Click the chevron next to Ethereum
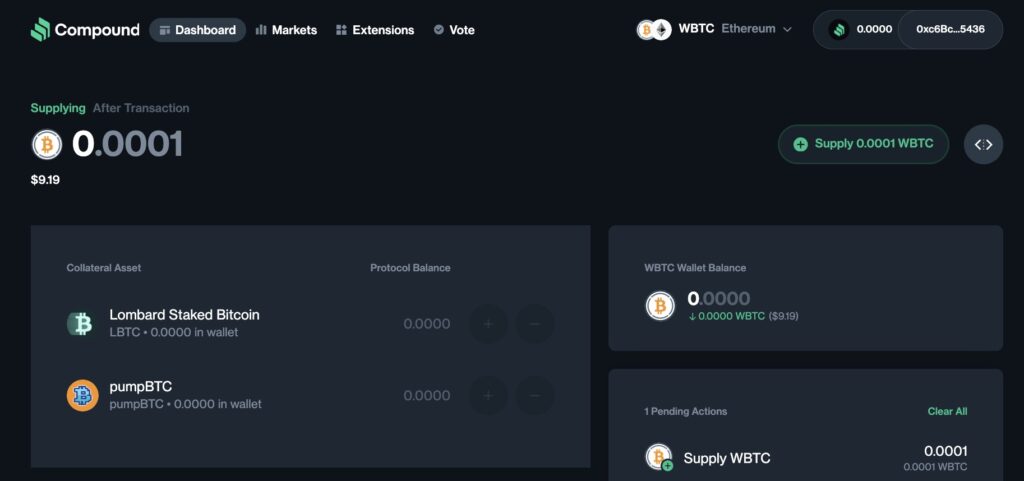The width and height of the screenshot is (1024, 481). click(787, 30)
